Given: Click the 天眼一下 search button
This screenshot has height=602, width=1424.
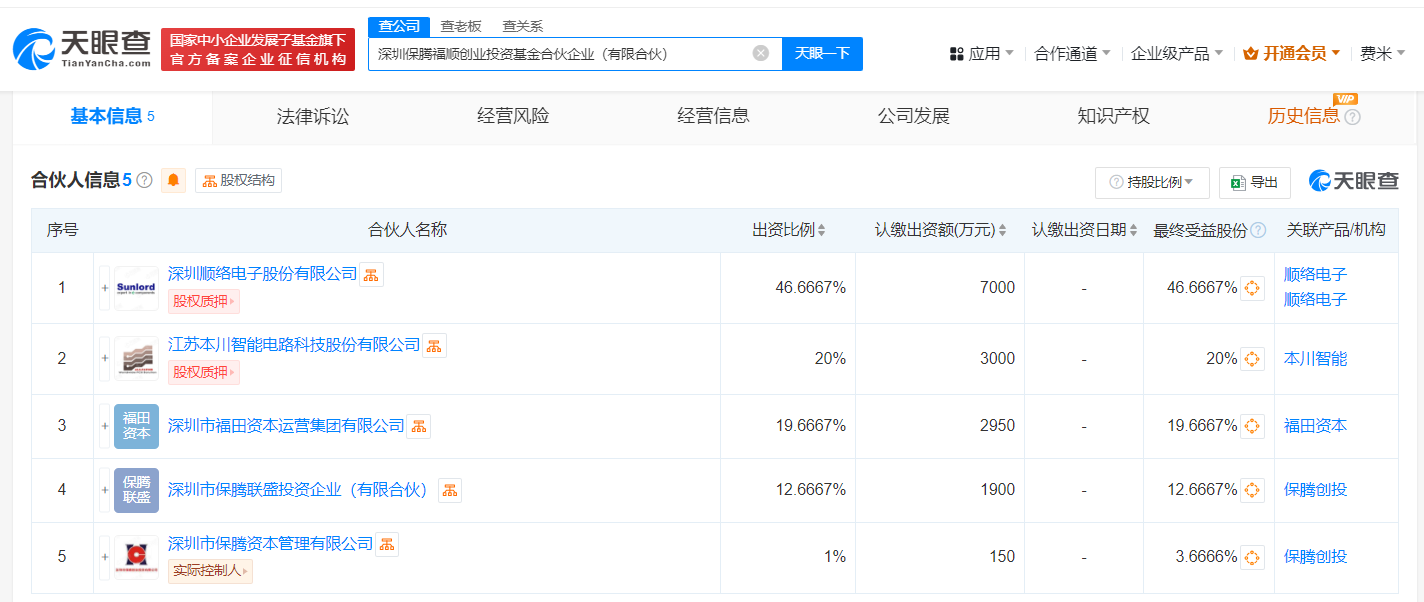Looking at the screenshot, I should [x=822, y=53].
